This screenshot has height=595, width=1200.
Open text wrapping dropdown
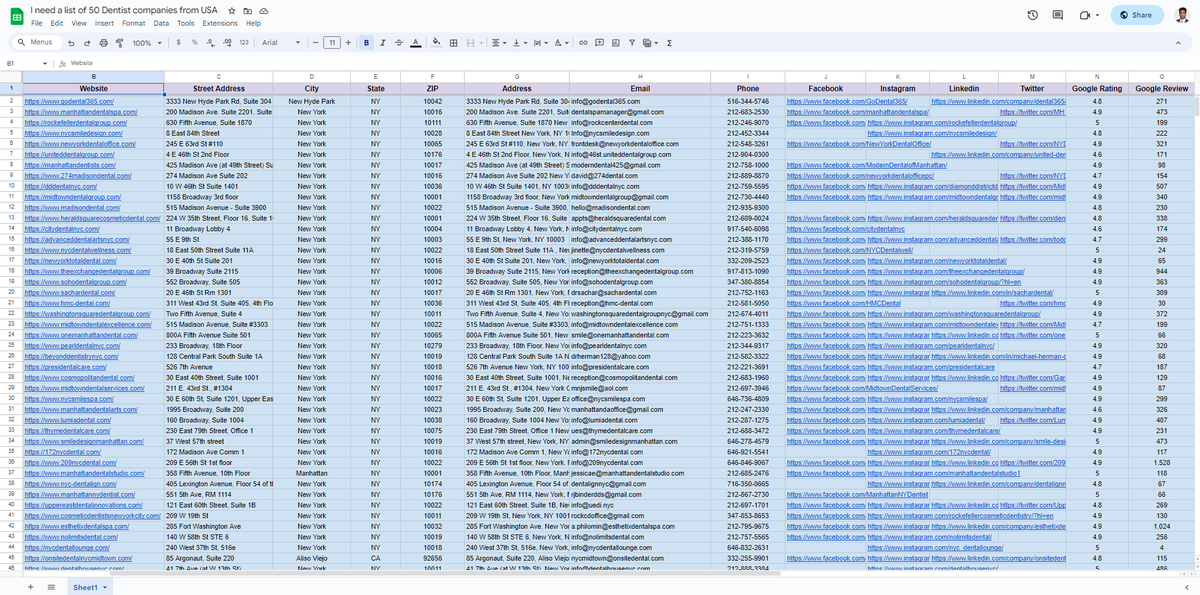point(540,43)
